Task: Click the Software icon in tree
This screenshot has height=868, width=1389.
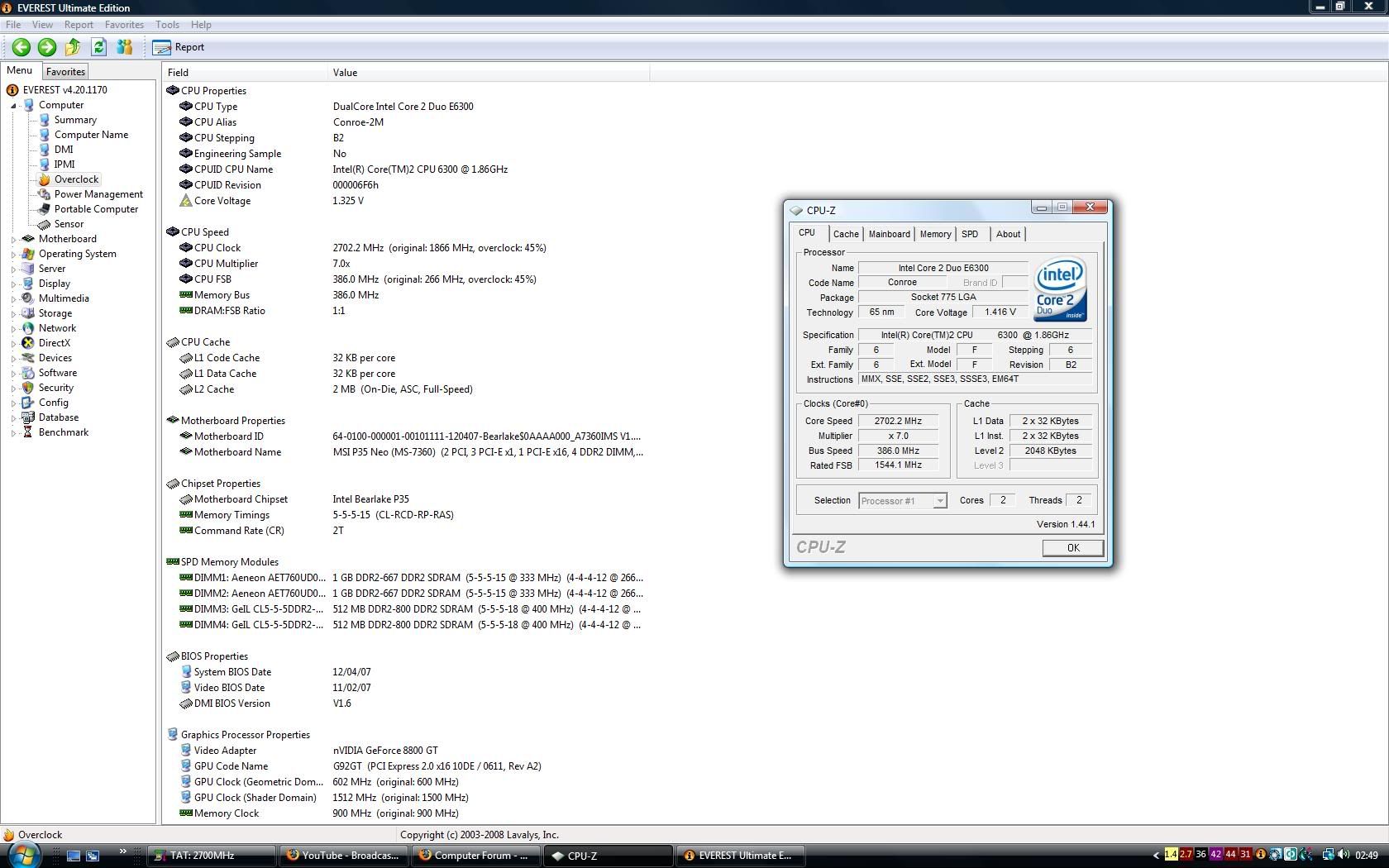Action: tap(28, 373)
